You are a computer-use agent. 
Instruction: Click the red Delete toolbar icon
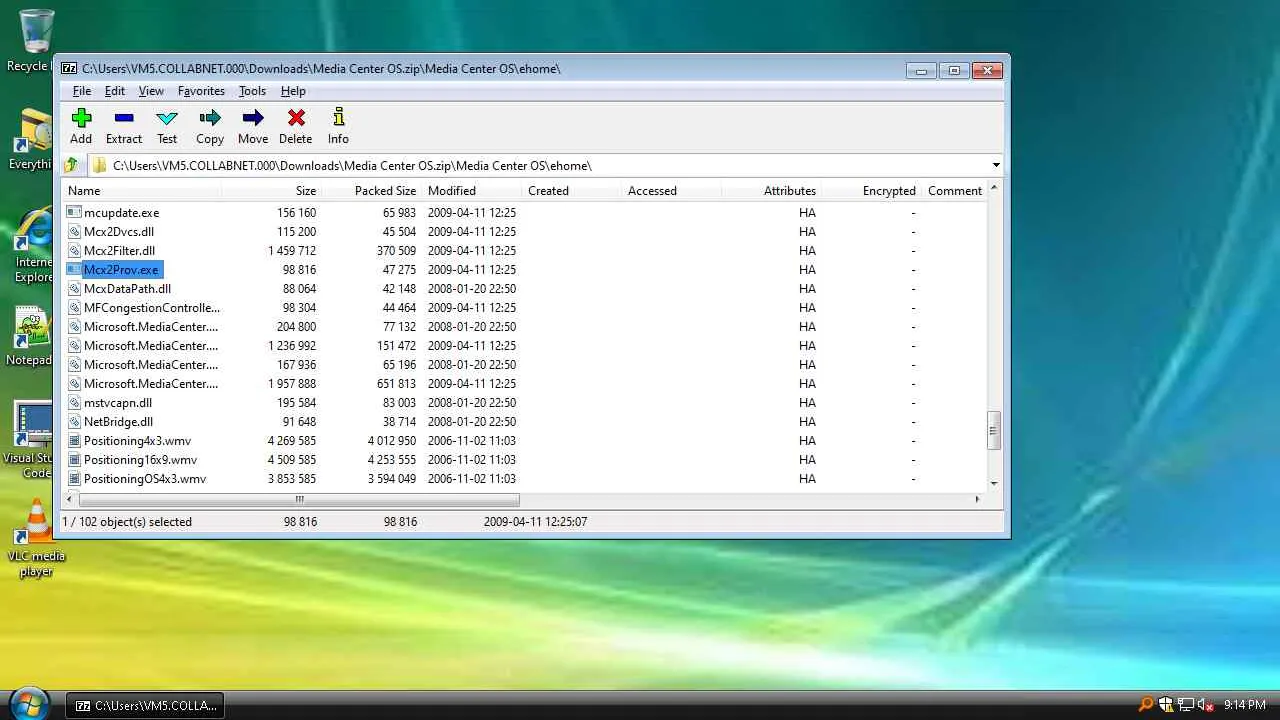point(296,119)
